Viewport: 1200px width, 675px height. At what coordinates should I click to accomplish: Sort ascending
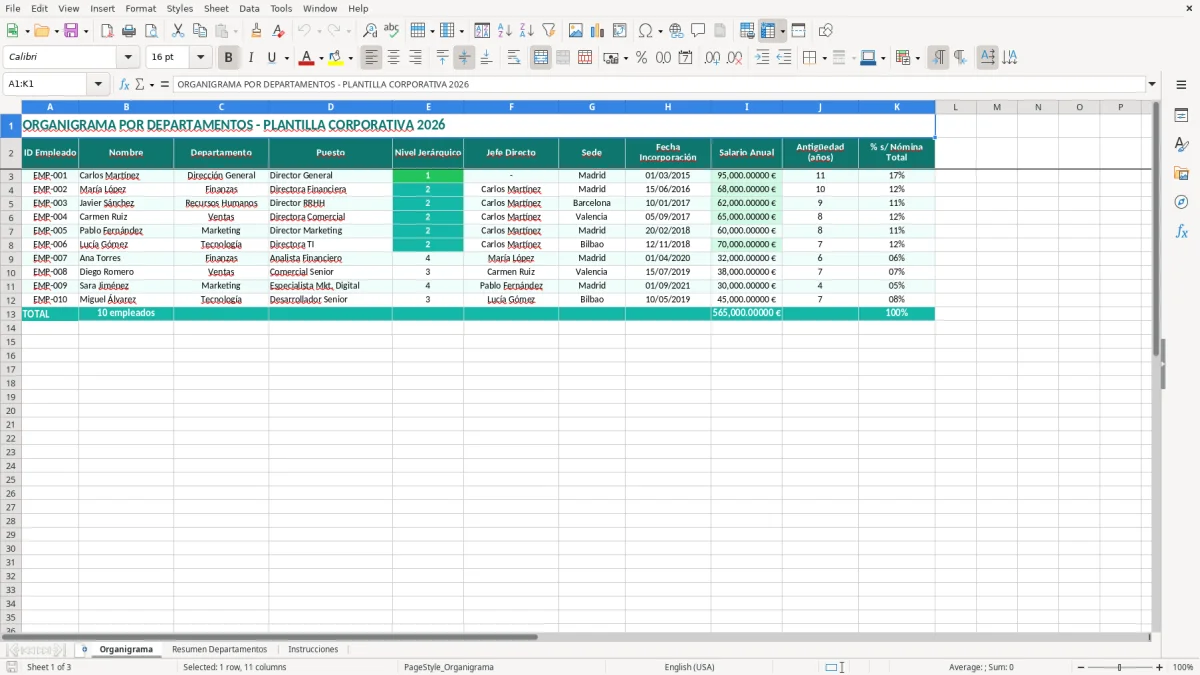[x=505, y=31]
